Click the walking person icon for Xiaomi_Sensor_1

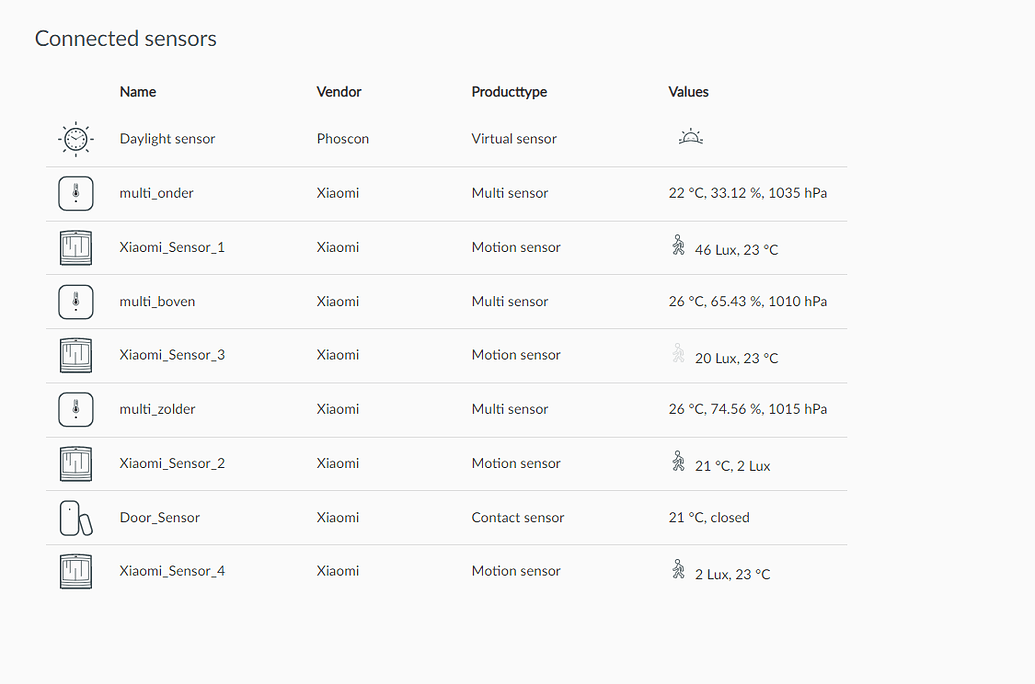679,245
